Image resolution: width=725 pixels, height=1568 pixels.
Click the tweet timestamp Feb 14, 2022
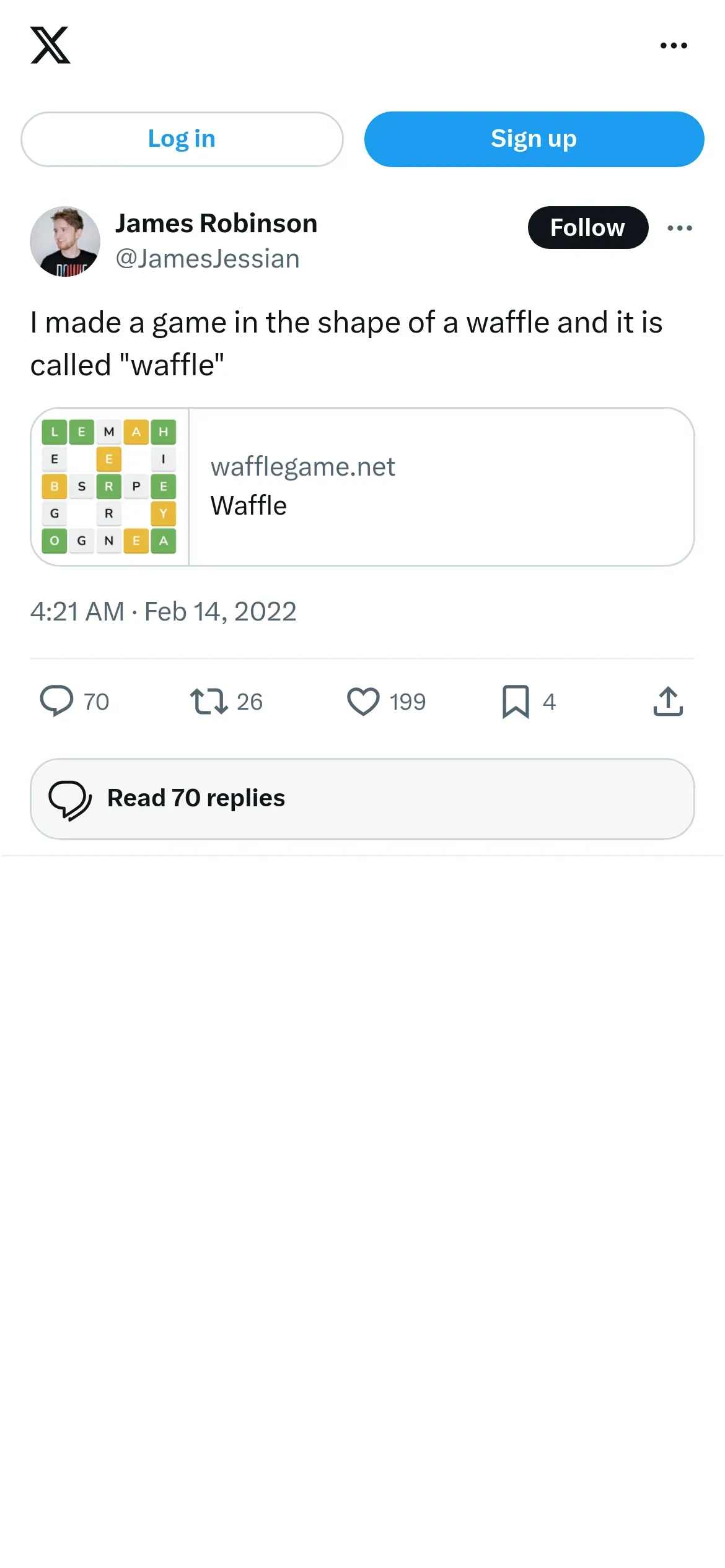pyautogui.click(x=164, y=612)
